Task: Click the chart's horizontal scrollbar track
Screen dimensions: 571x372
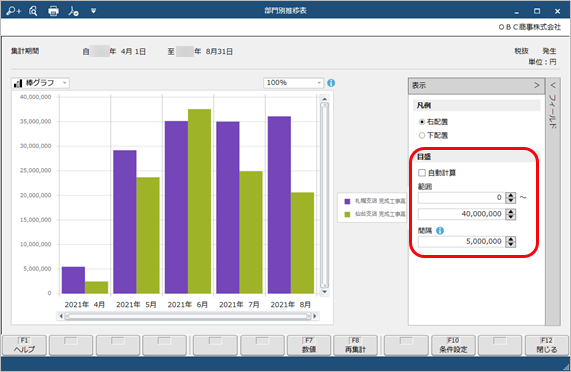Action: (188, 316)
